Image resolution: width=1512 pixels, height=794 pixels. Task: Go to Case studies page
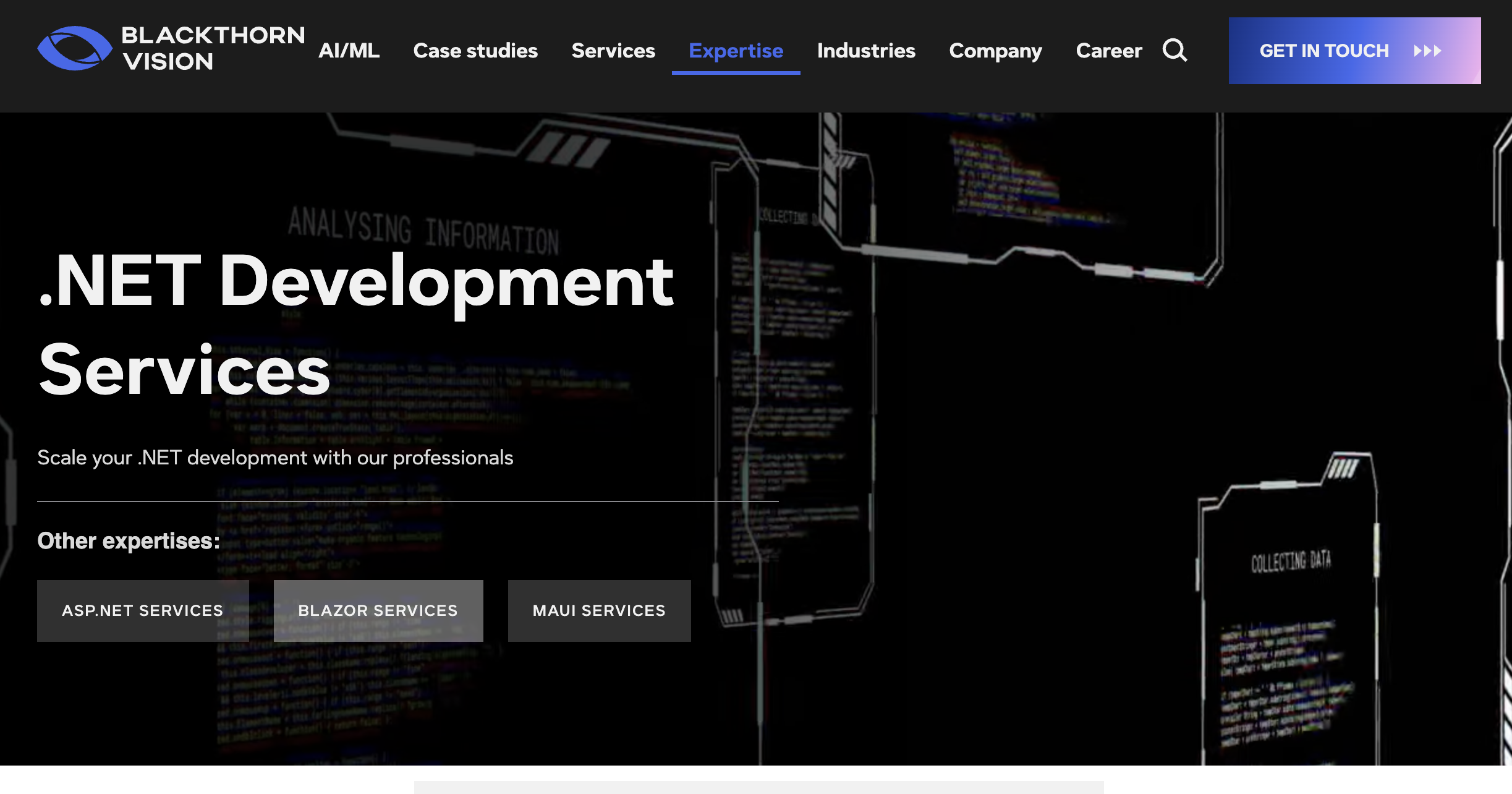(475, 50)
